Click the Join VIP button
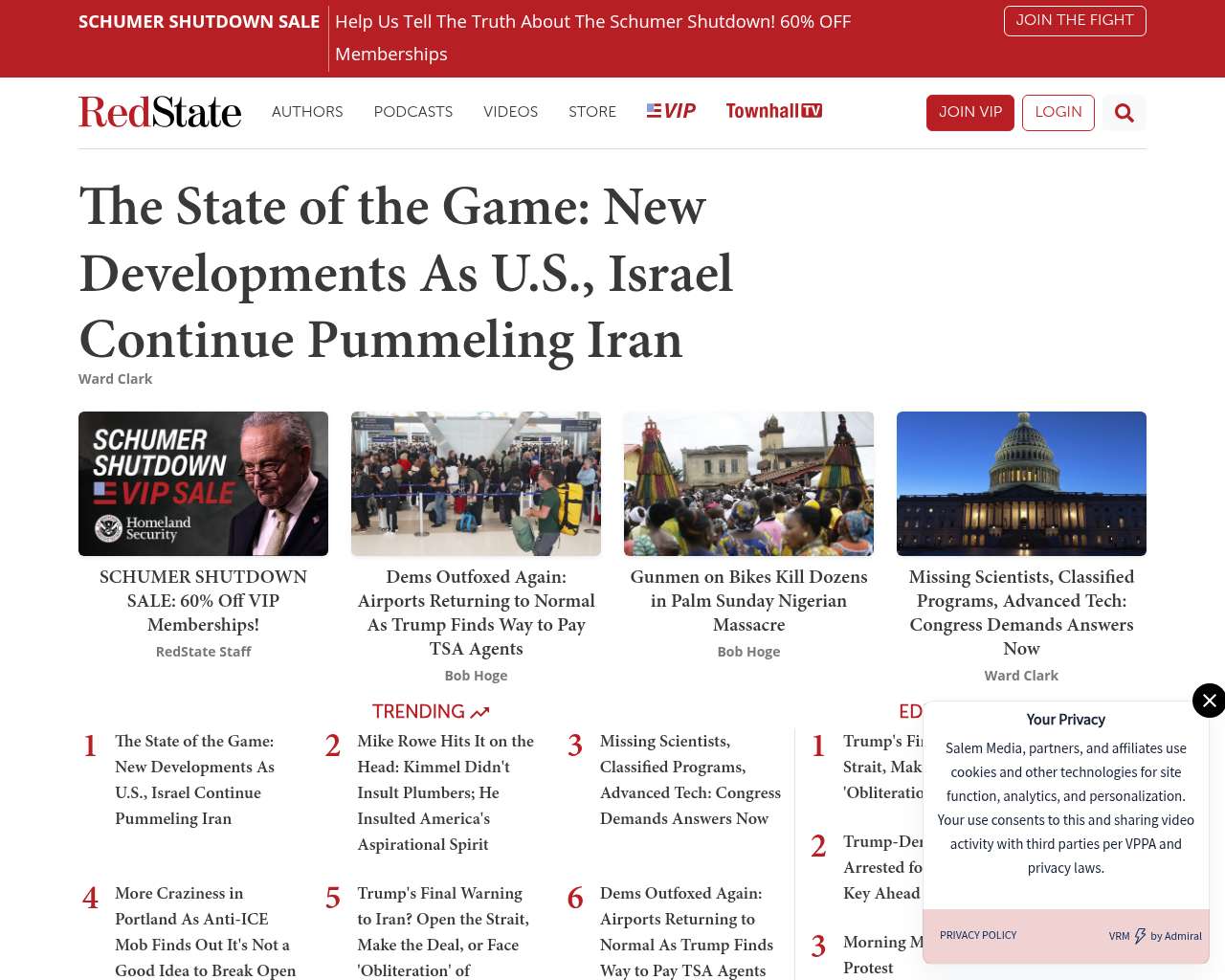This screenshot has height=980, width=1225. pos(970,113)
